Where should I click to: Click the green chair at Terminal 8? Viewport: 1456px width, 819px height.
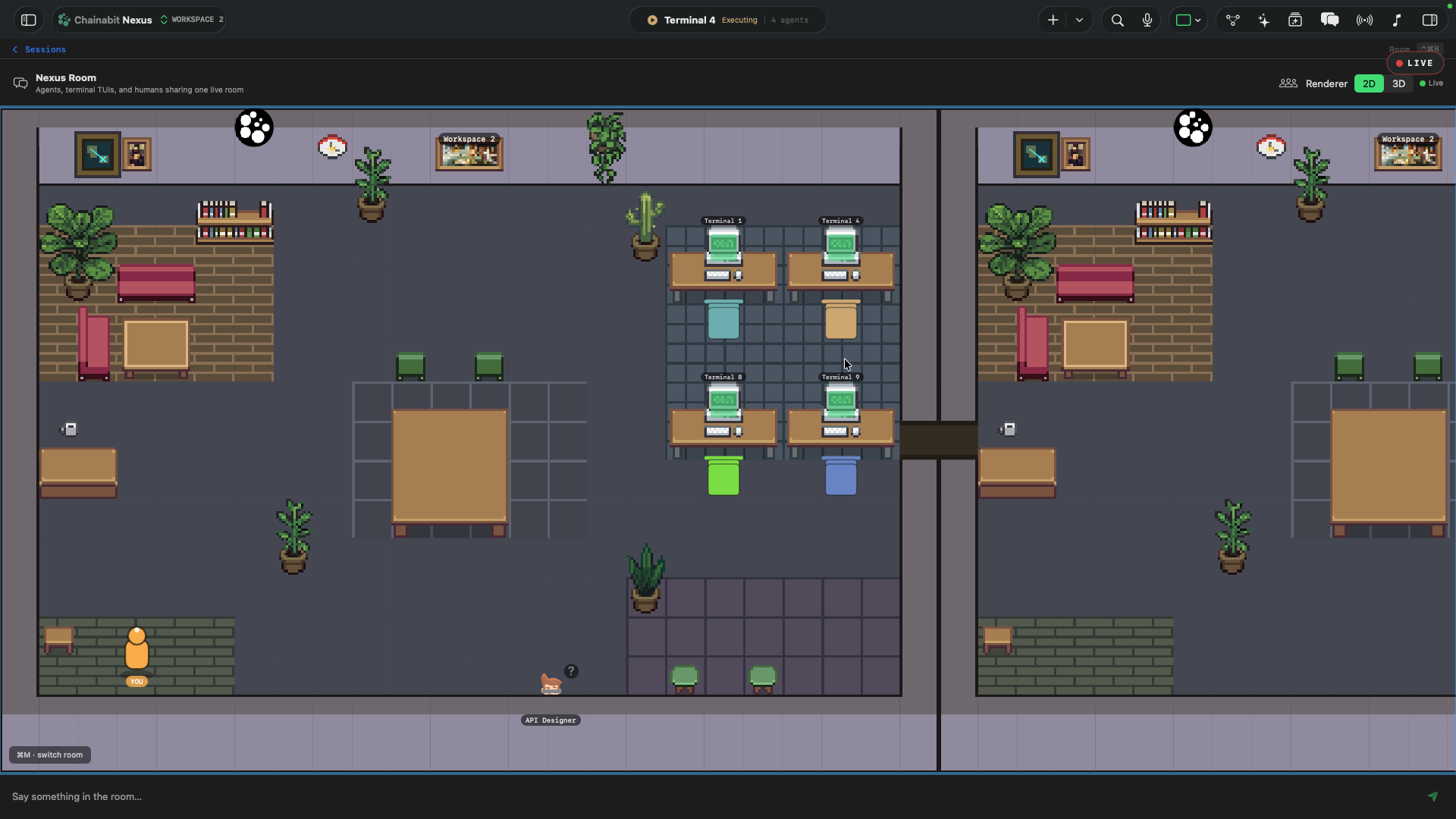pyautogui.click(x=723, y=476)
